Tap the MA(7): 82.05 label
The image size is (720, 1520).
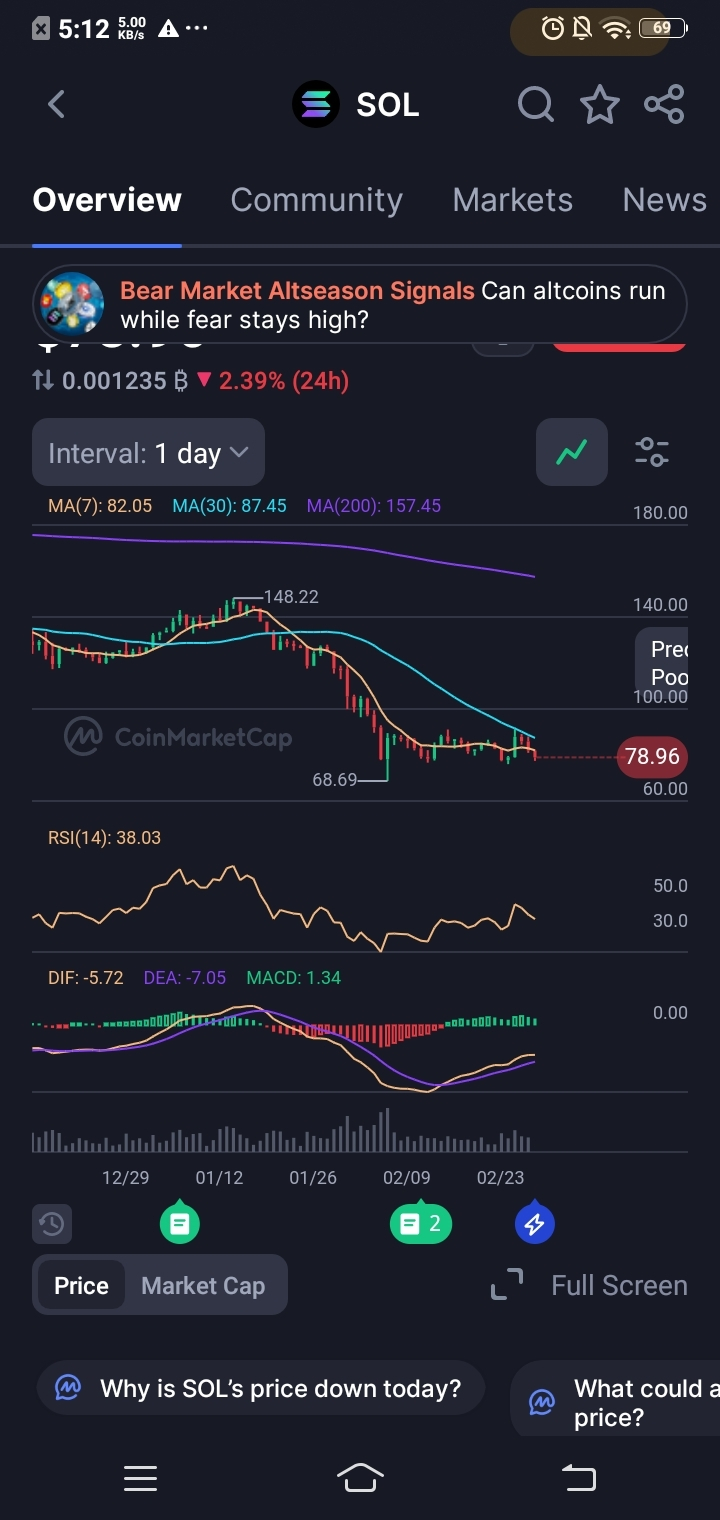pyautogui.click(x=100, y=506)
